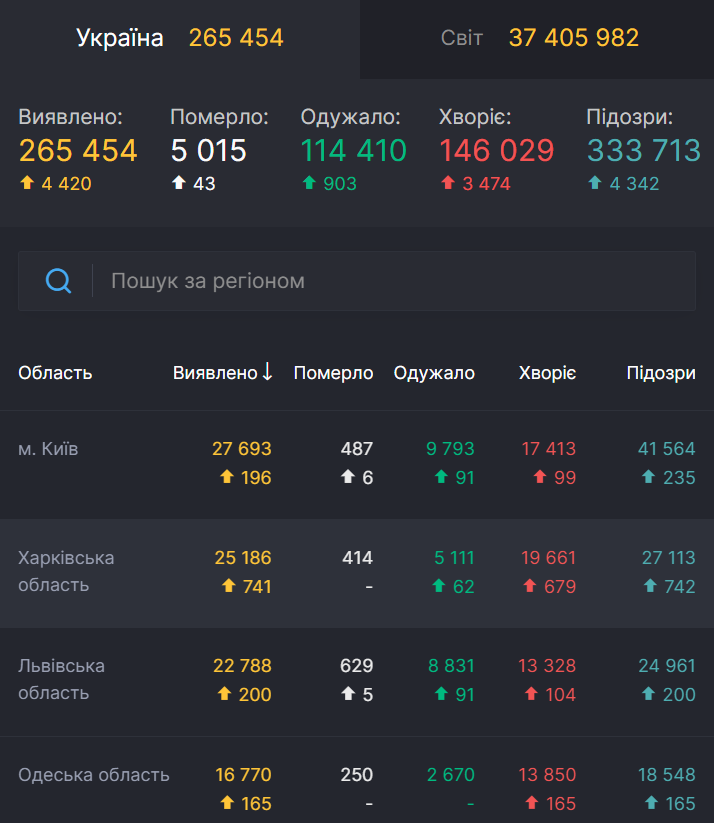714x823 pixels.
Task: Click the sort arrow beside Виявлено header
Action: 267,372
